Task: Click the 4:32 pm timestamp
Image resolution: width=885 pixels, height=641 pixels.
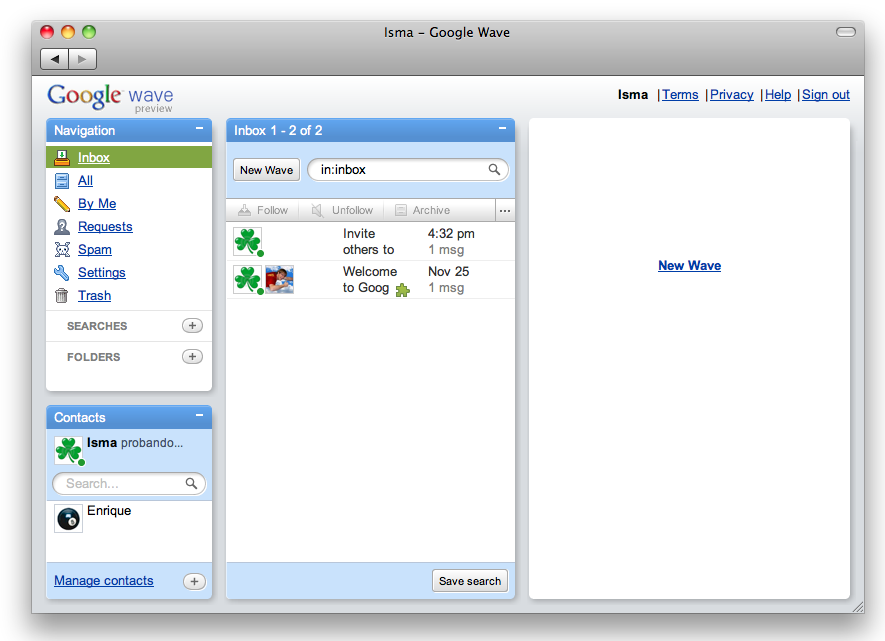Action: click(451, 234)
